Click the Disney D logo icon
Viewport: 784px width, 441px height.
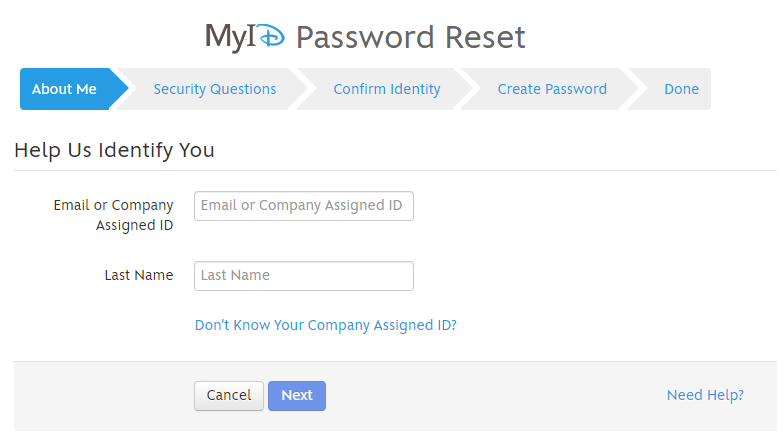(272, 36)
